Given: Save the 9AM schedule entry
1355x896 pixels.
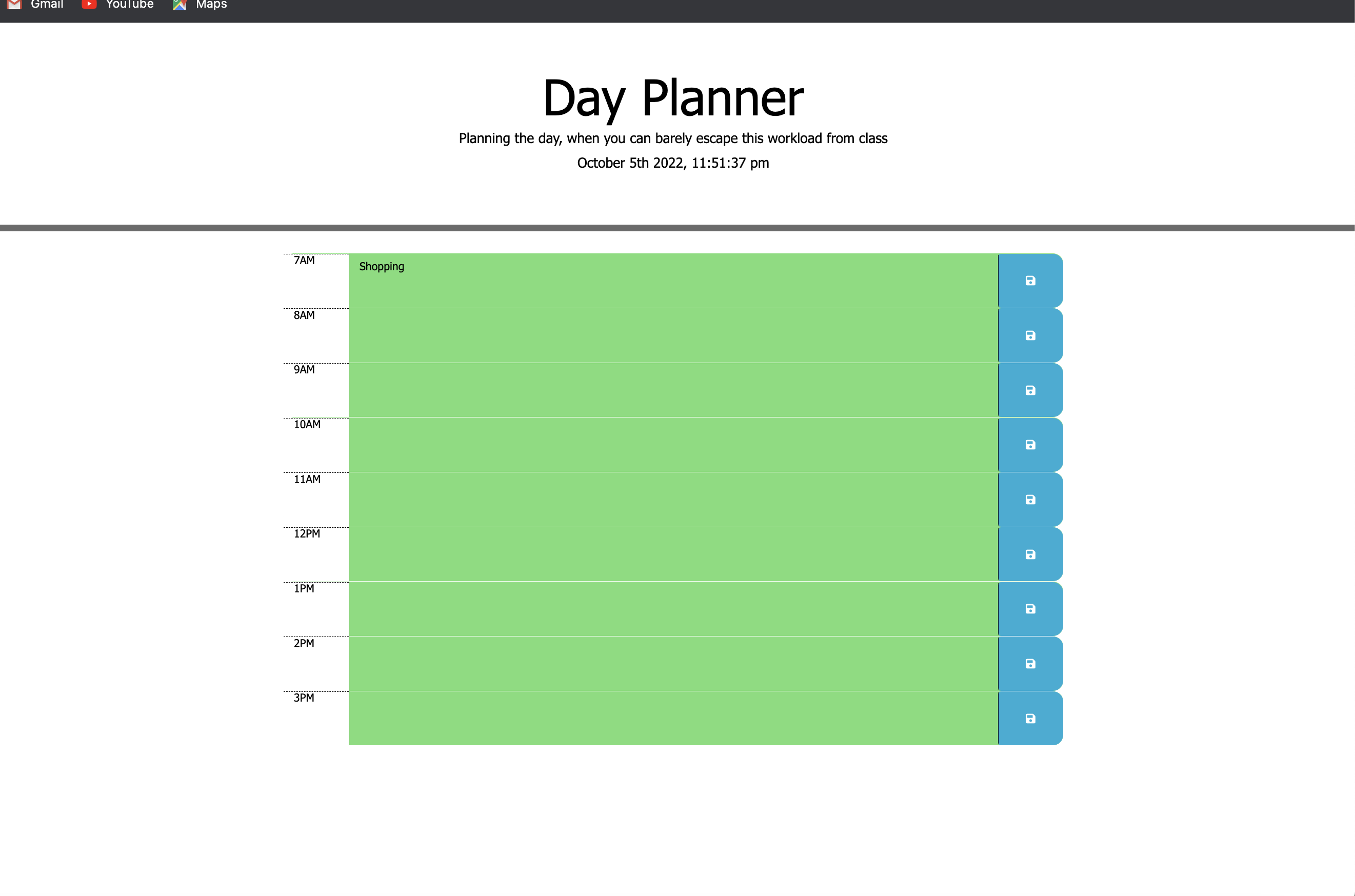Looking at the screenshot, I should [1030, 390].
